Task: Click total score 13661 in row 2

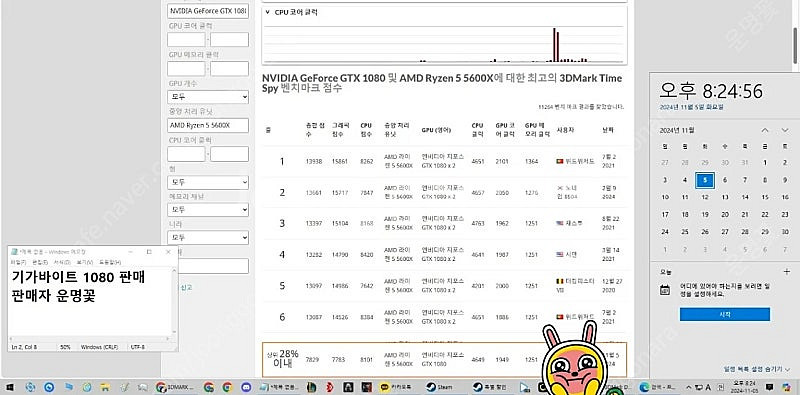Action: [314, 192]
